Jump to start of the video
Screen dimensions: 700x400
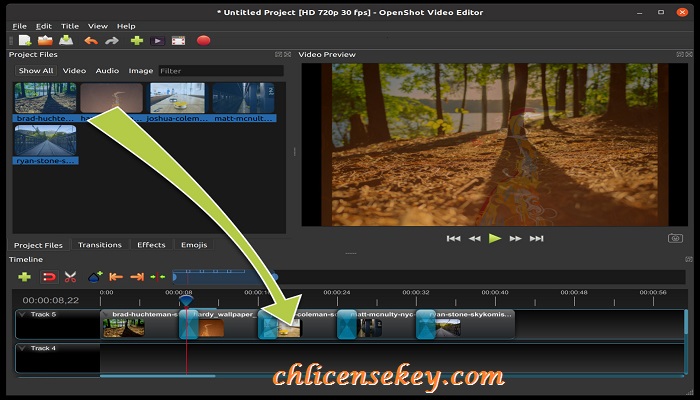pos(454,238)
